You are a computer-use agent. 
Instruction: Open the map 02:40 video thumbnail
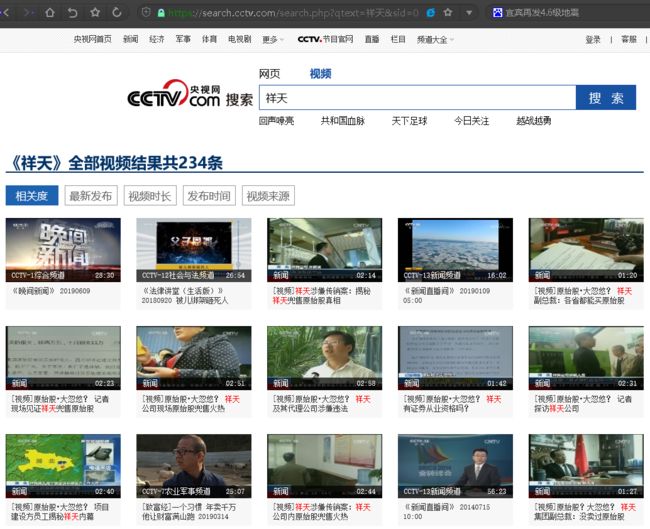click(x=63, y=466)
